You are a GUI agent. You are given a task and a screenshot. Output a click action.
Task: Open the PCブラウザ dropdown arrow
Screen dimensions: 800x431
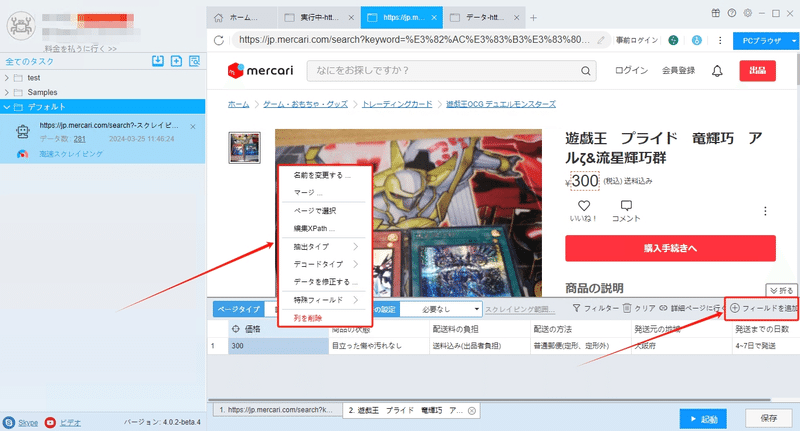point(794,41)
